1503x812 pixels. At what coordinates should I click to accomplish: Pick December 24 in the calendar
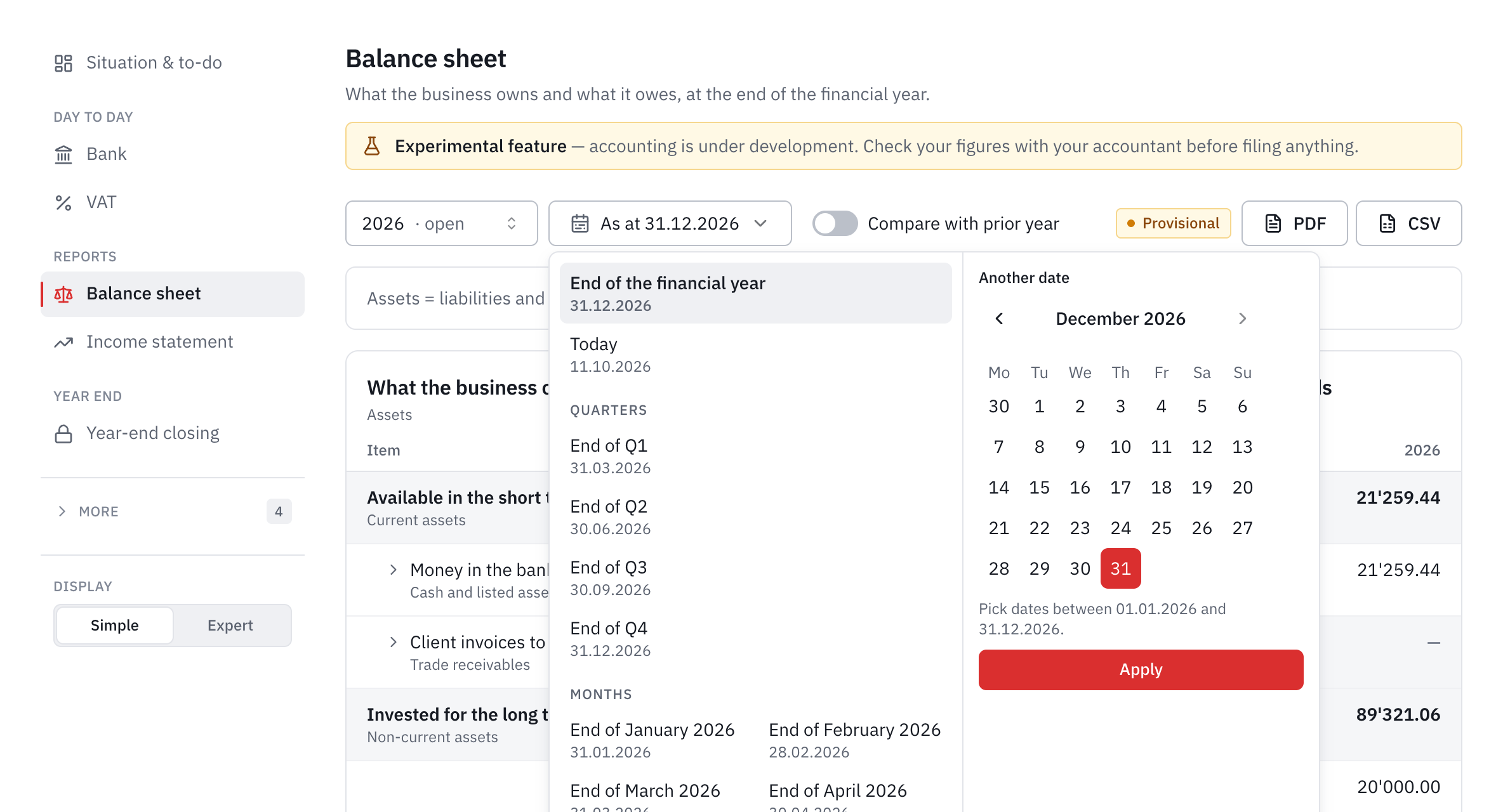coord(1121,528)
